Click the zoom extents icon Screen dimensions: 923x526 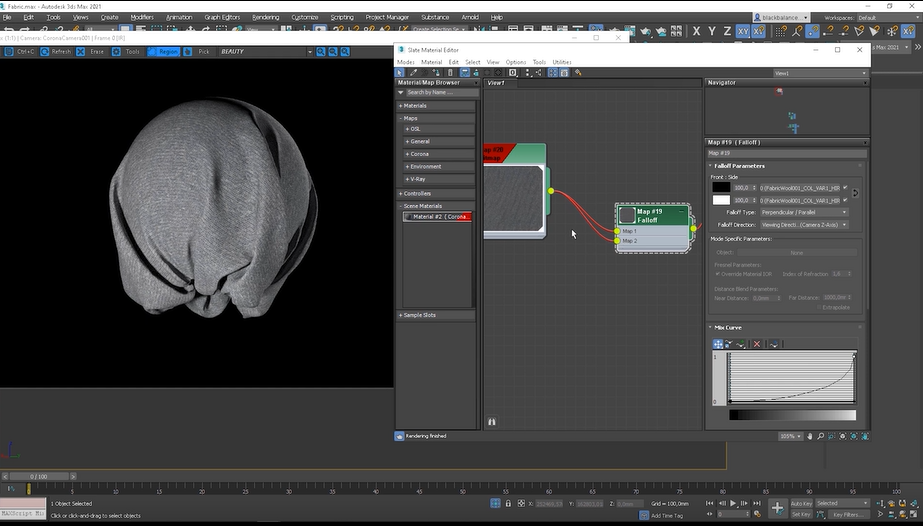843,436
